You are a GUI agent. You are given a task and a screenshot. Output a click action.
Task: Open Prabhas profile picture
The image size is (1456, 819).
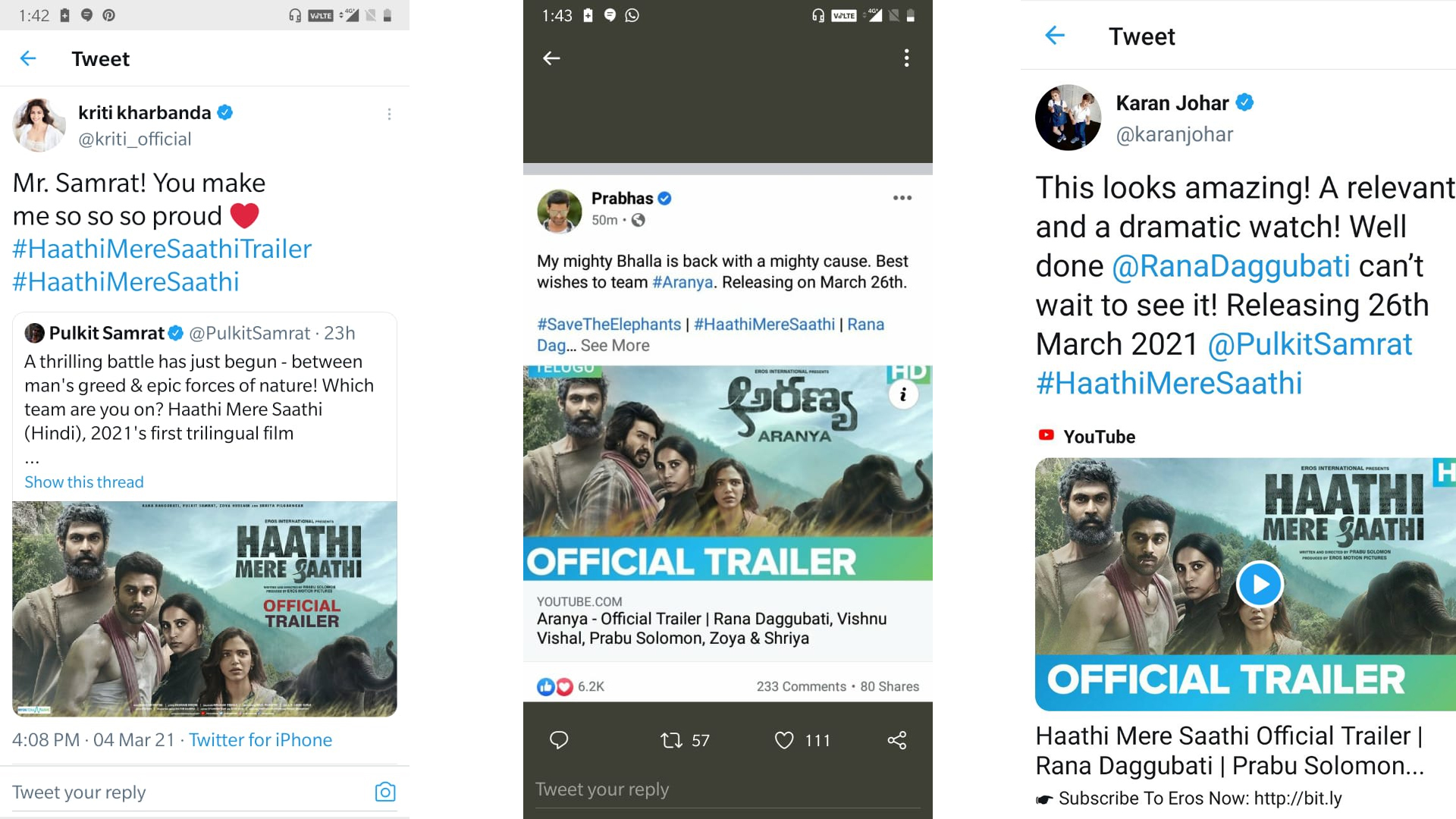tap(559, 211)
